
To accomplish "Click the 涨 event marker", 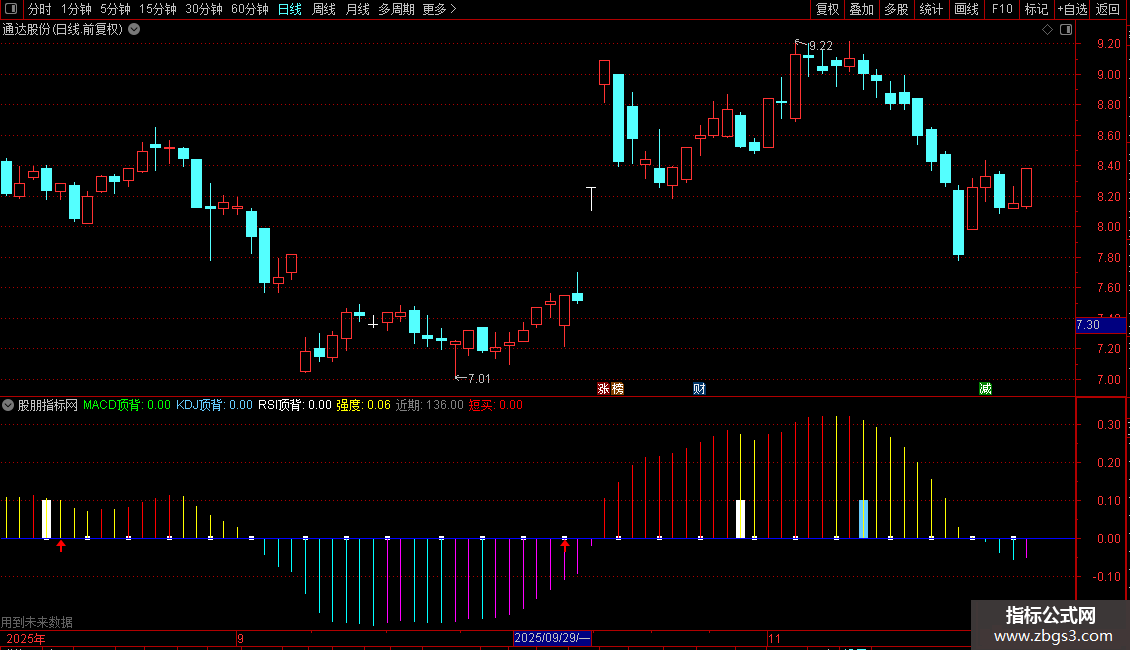I will click(x=603, y=389).
